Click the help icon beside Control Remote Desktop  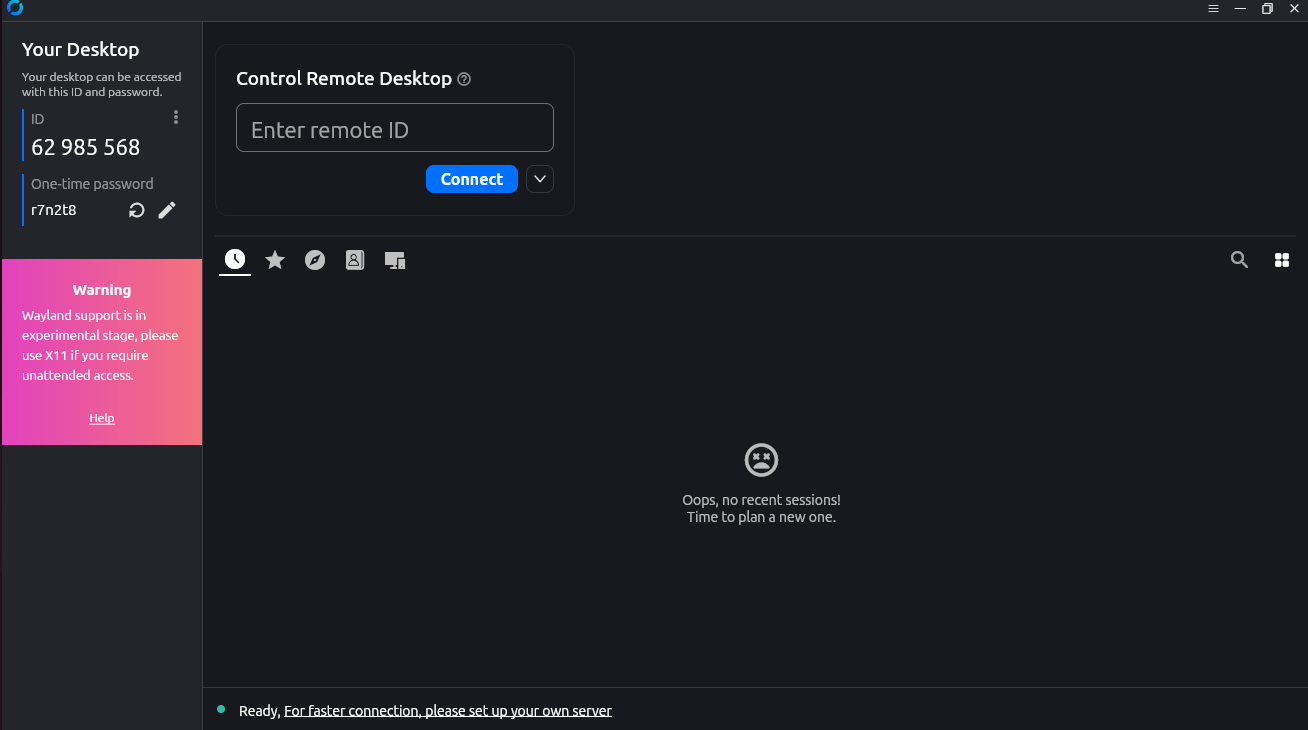[464, 79]
